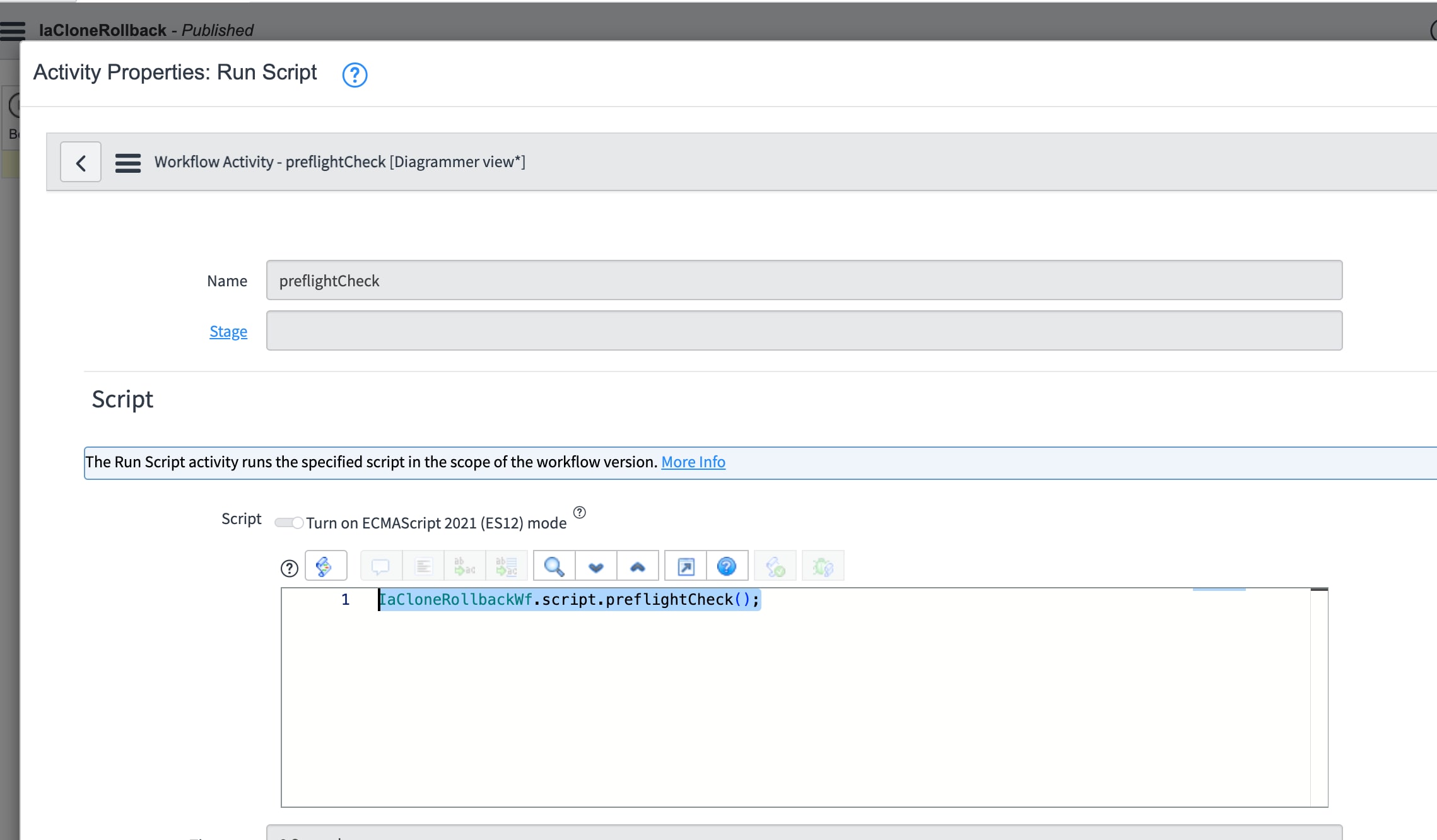The height and width of the screenshot is (840, 1437).
Task: Click the script code line preflightCheck()
Action: tap(569, 600)
